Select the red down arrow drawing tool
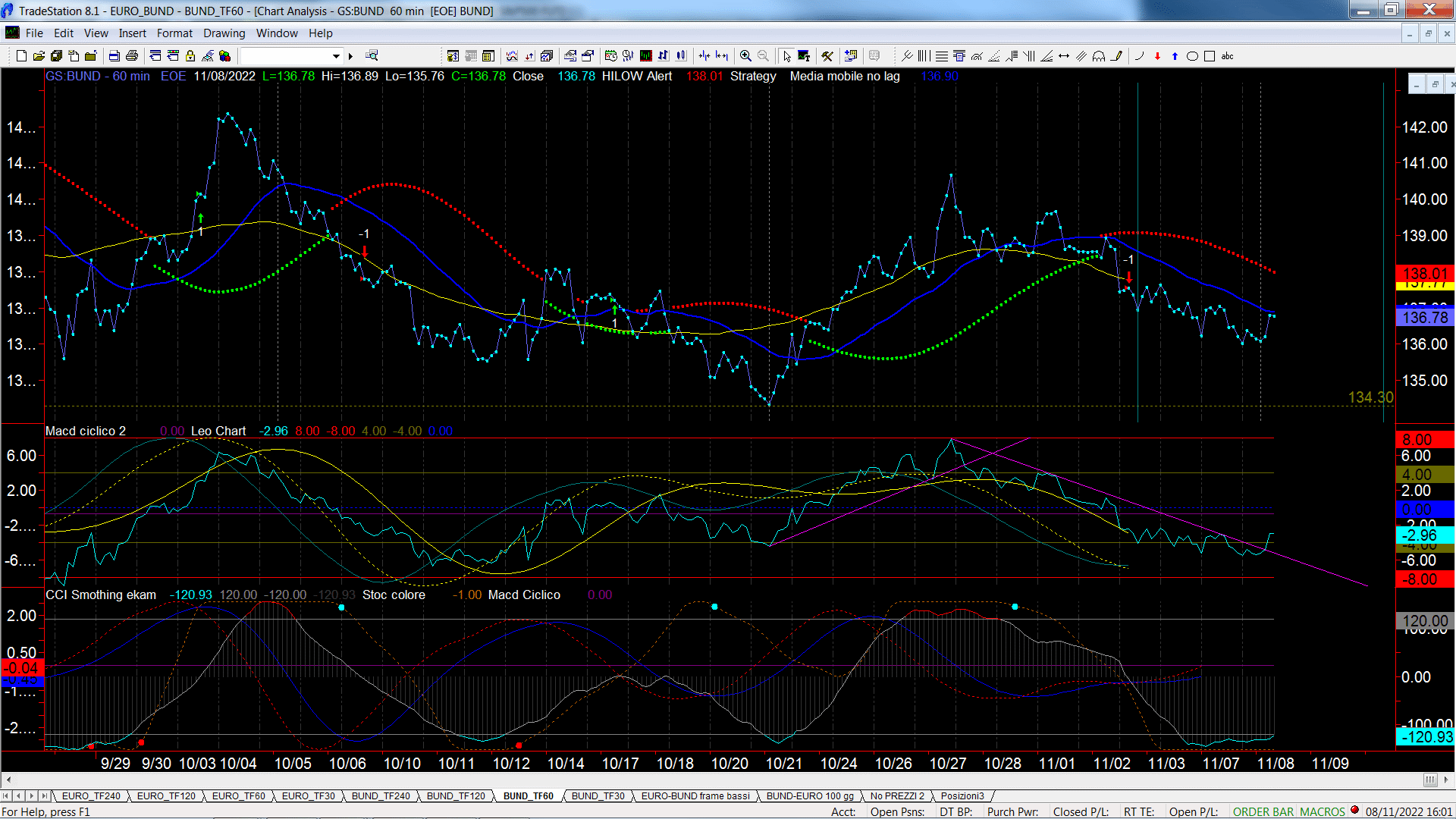The width and height of the screenshot is (1456, 819). (1157, 55)
